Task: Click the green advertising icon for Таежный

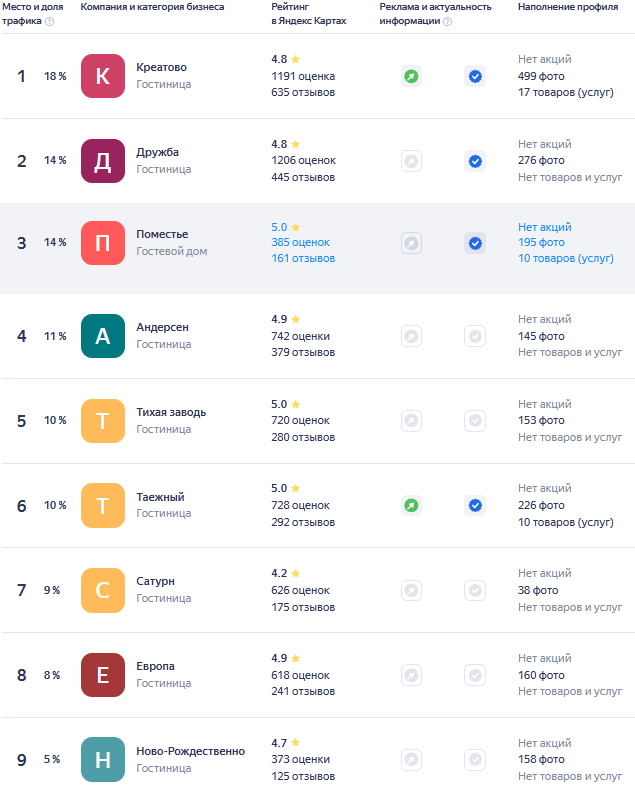Action: click(411, 506)
